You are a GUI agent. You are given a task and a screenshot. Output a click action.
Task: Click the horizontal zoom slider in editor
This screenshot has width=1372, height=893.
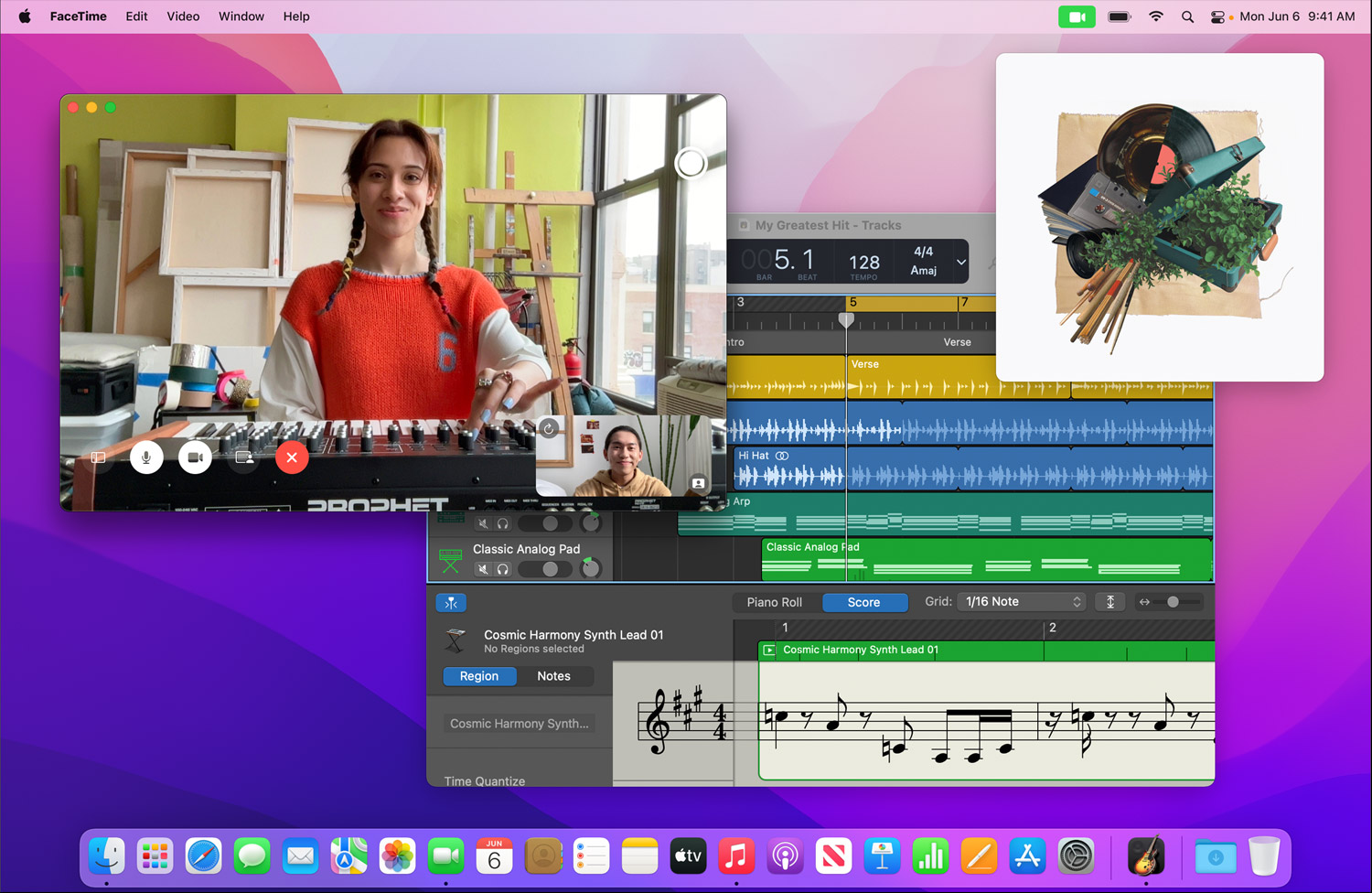click(x=1172, y=602)
